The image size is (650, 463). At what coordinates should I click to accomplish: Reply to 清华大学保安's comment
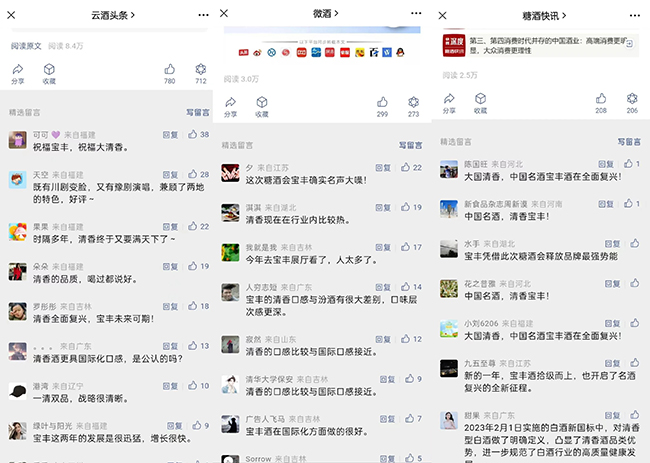click(388, 379)
